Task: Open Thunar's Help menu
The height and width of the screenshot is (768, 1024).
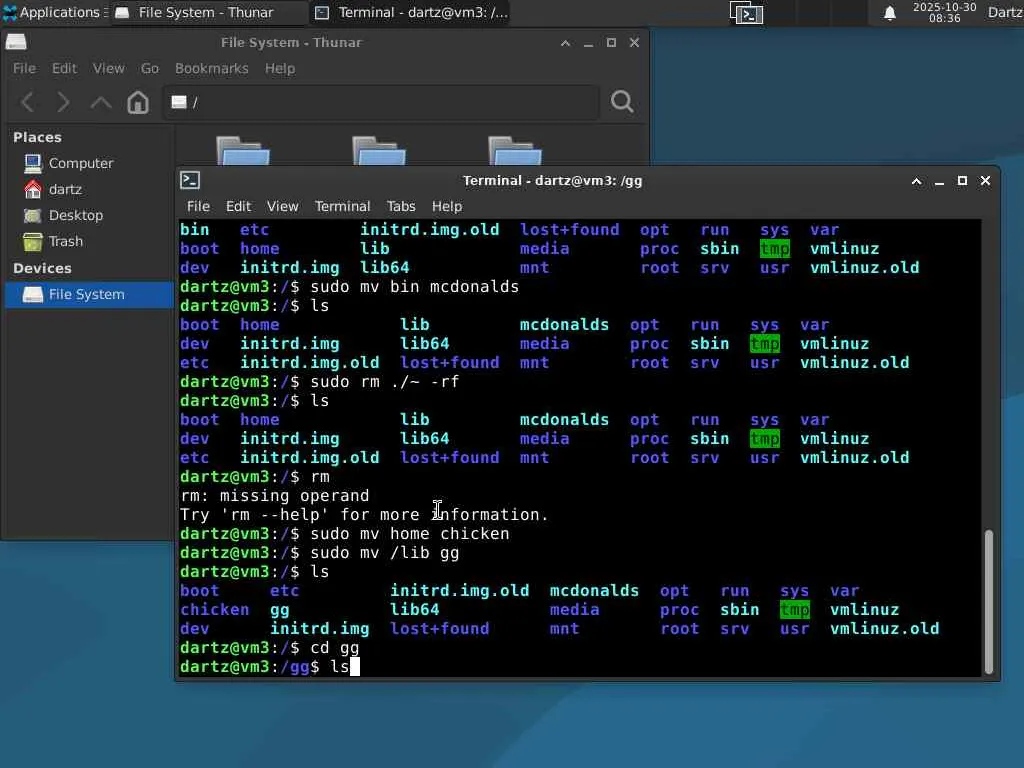Action: pyautogui.click(x=280, y=69)
